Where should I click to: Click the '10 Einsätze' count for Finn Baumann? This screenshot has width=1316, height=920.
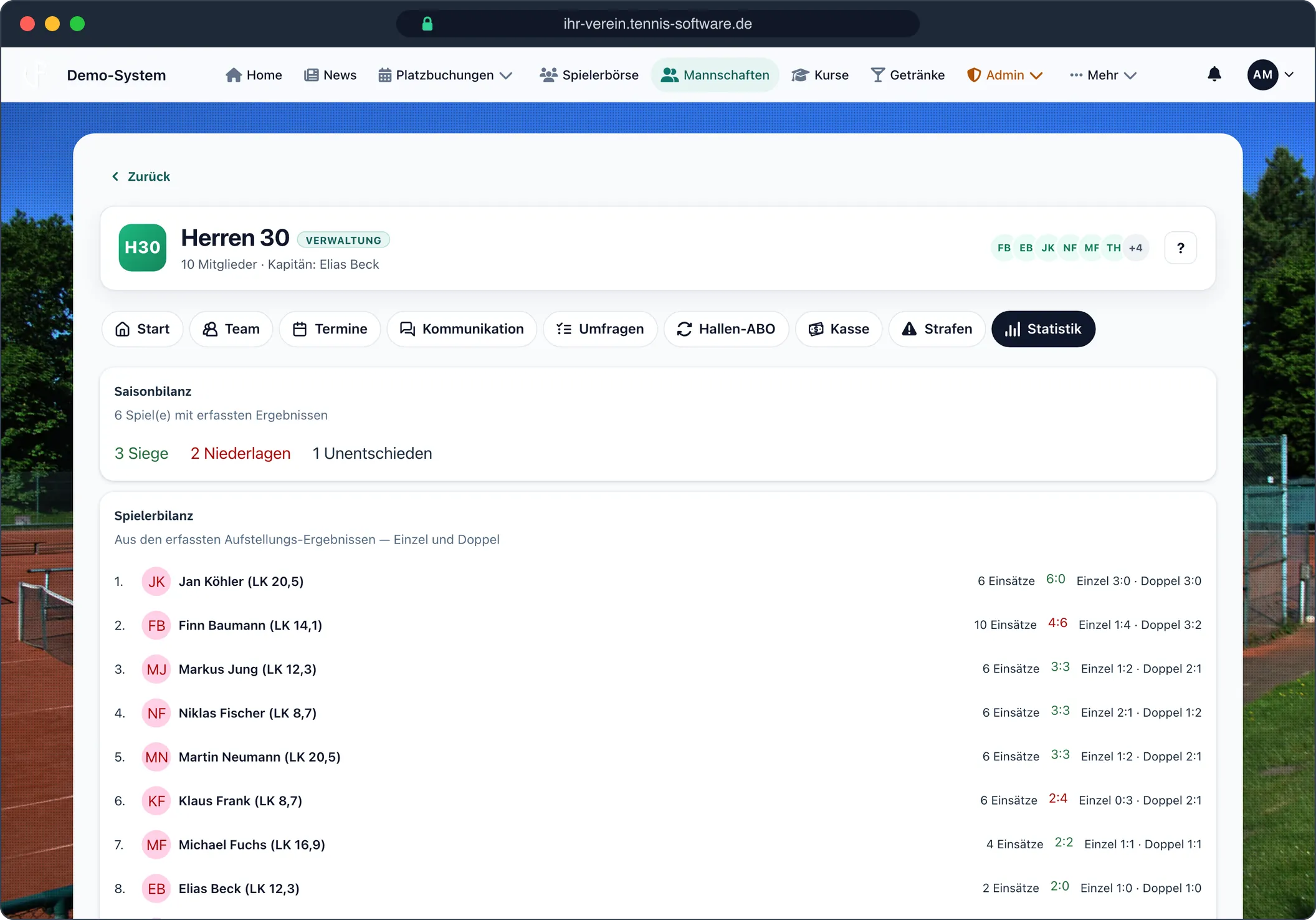point(1005,625)
